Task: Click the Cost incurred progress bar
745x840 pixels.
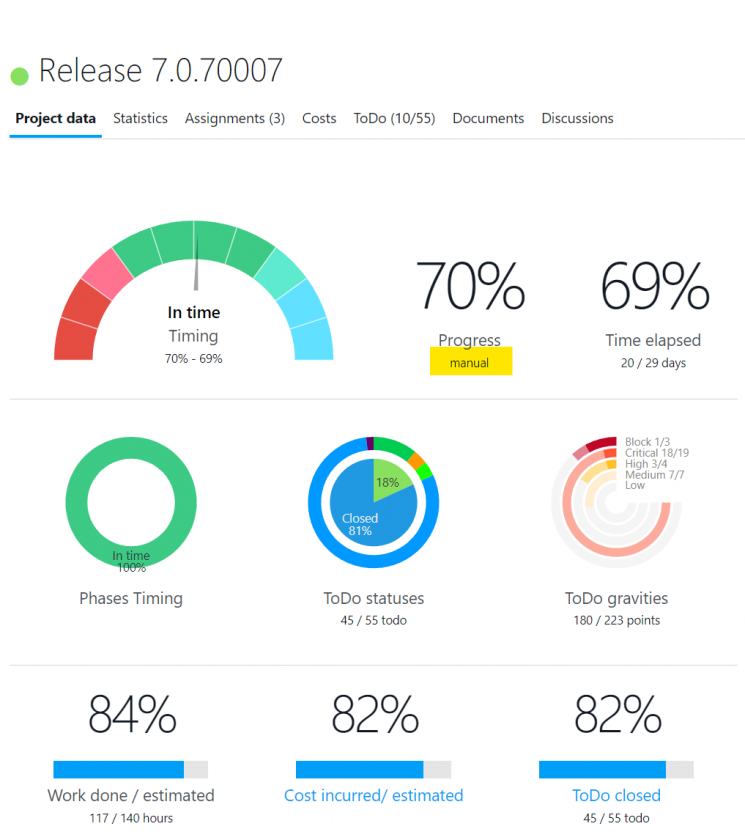Action: 373,769
